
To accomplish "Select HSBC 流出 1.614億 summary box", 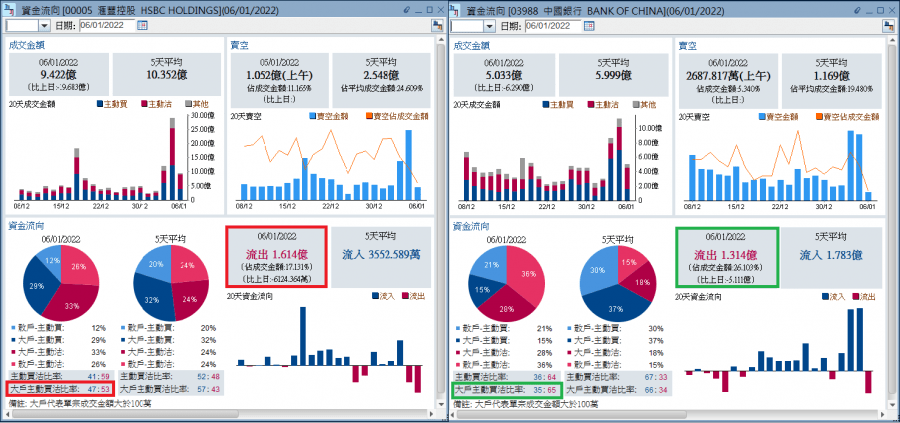I will click(x=276, y=257).
